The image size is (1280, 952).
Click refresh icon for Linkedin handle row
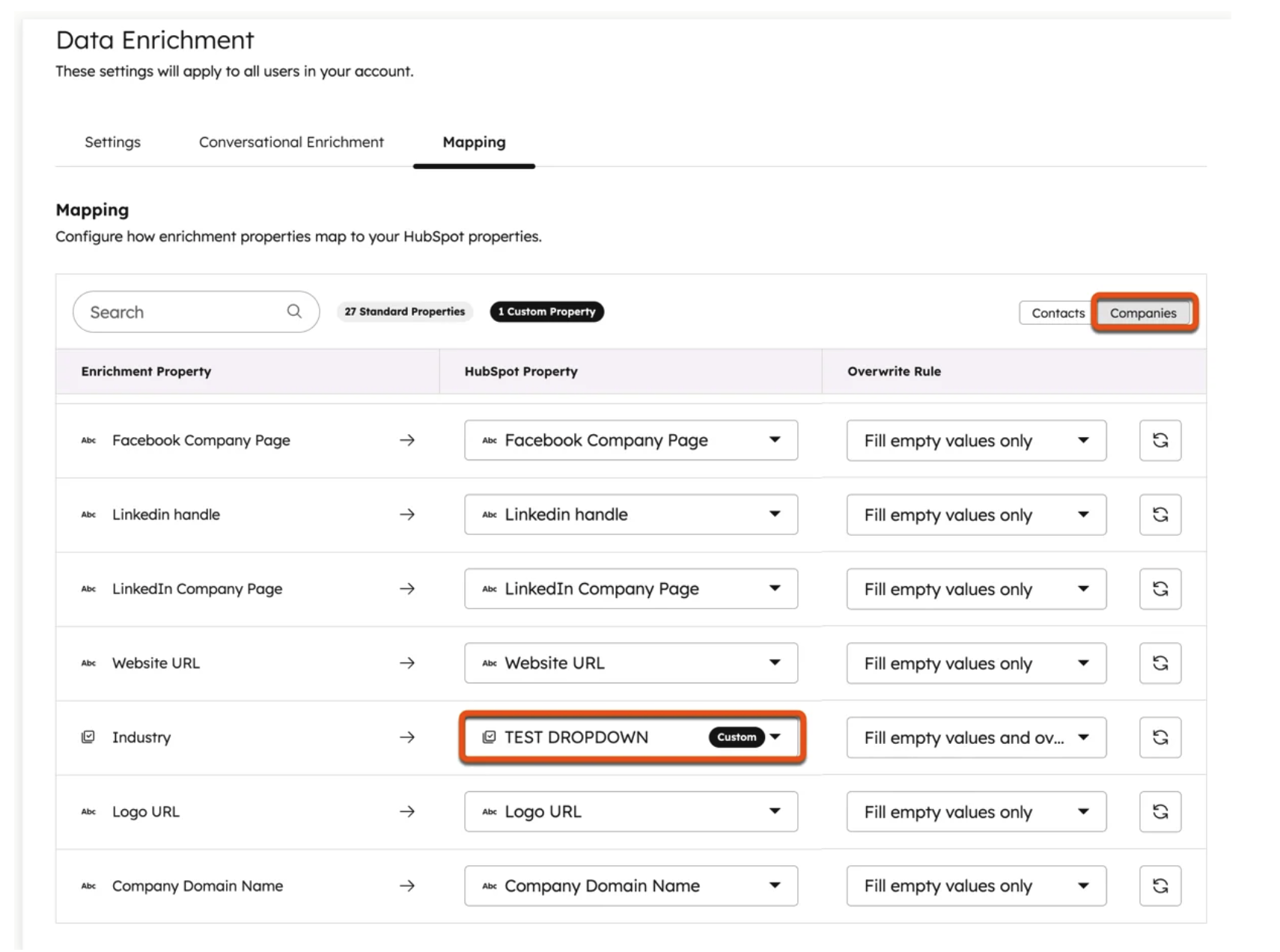point(1159,514)
